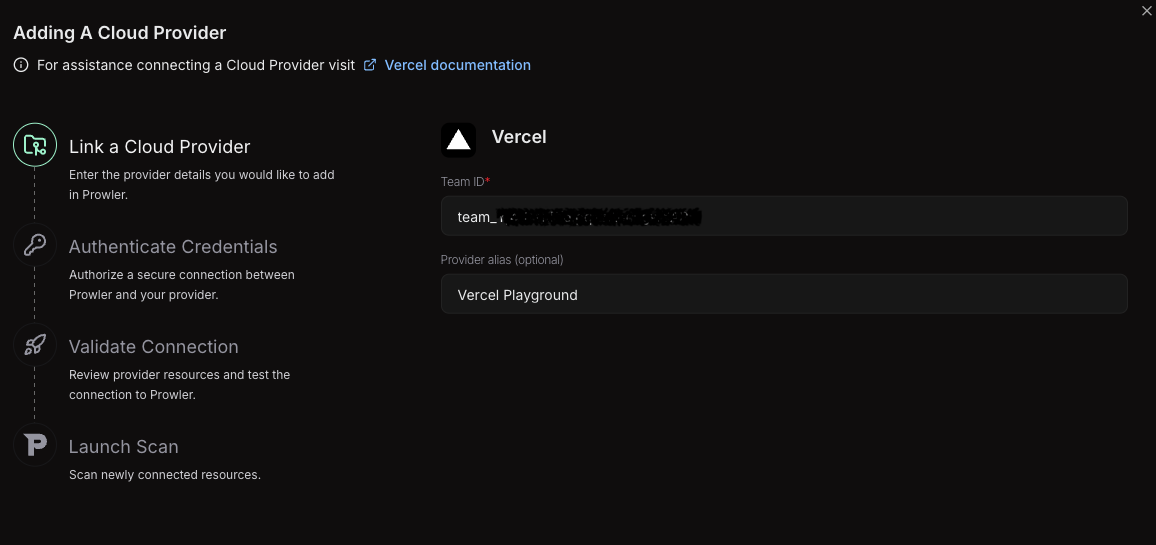Screen dimensions: 1156x545
Task: Click the Validate Connection rocket icon
Action: 35,344
